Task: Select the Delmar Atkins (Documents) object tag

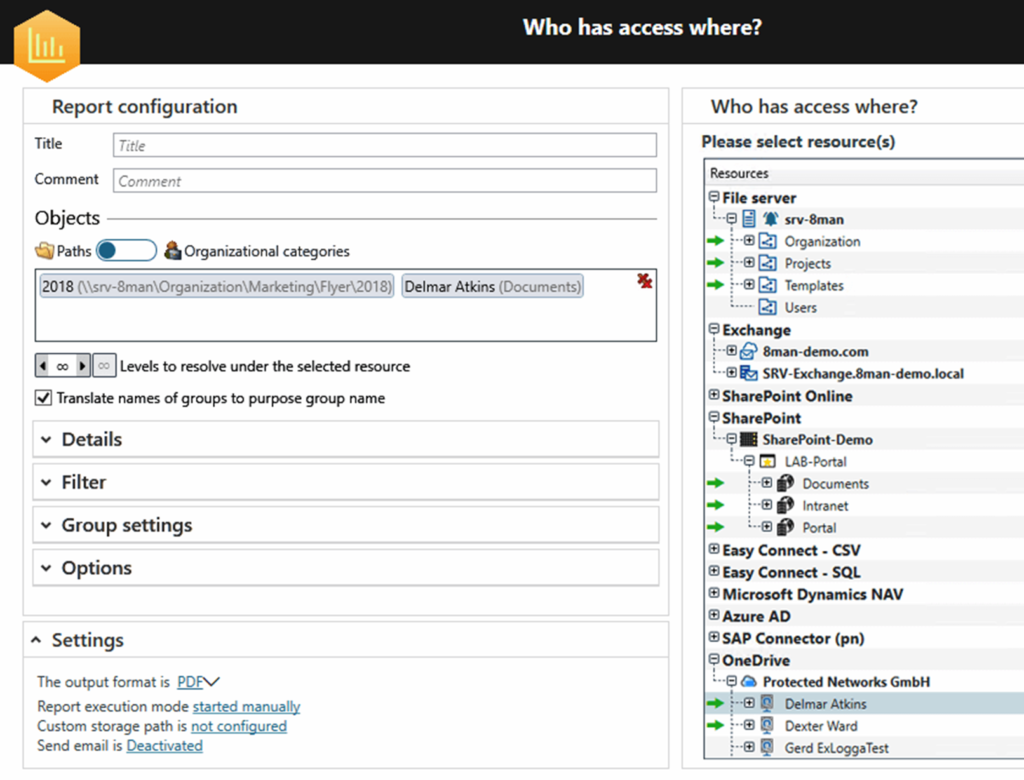Action: [x=492, y=286]
